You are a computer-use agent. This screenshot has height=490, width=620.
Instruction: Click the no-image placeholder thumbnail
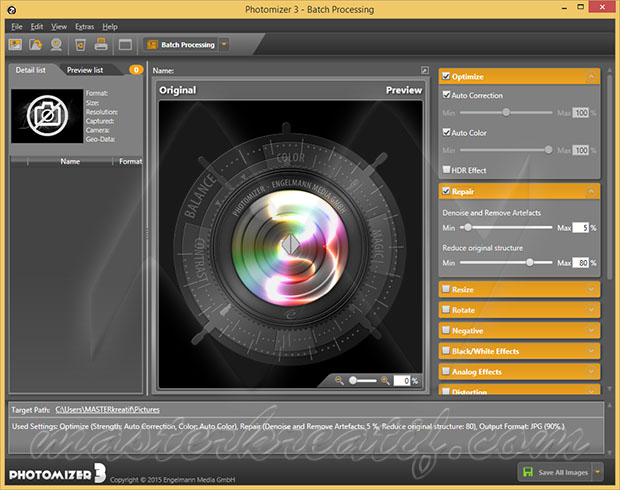tap(47, 115)
